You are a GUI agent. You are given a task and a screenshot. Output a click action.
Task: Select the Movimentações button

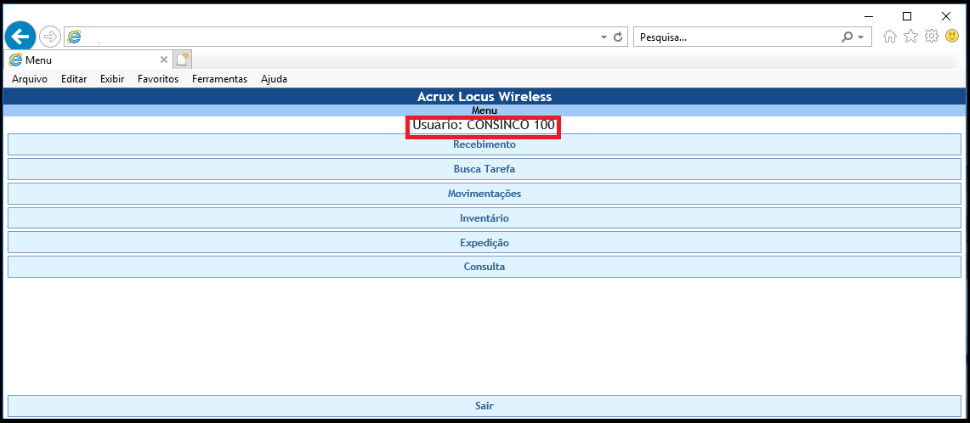[x=484, y=194]
